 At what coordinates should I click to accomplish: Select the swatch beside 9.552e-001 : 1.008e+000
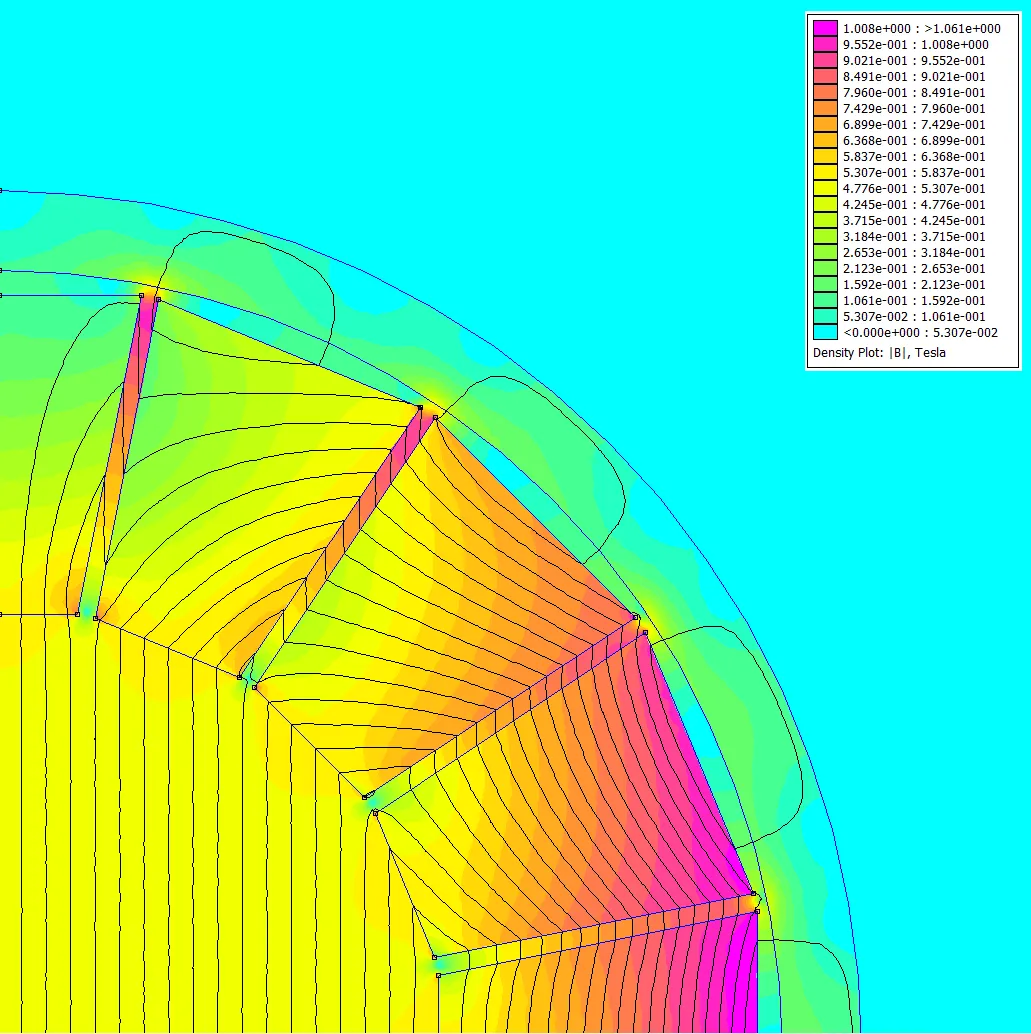coord(825,44)
